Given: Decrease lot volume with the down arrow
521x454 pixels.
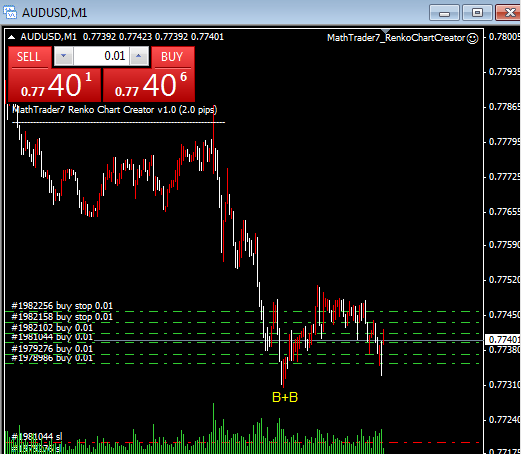Looking at the screenshot, I should (x=63, y=56).
